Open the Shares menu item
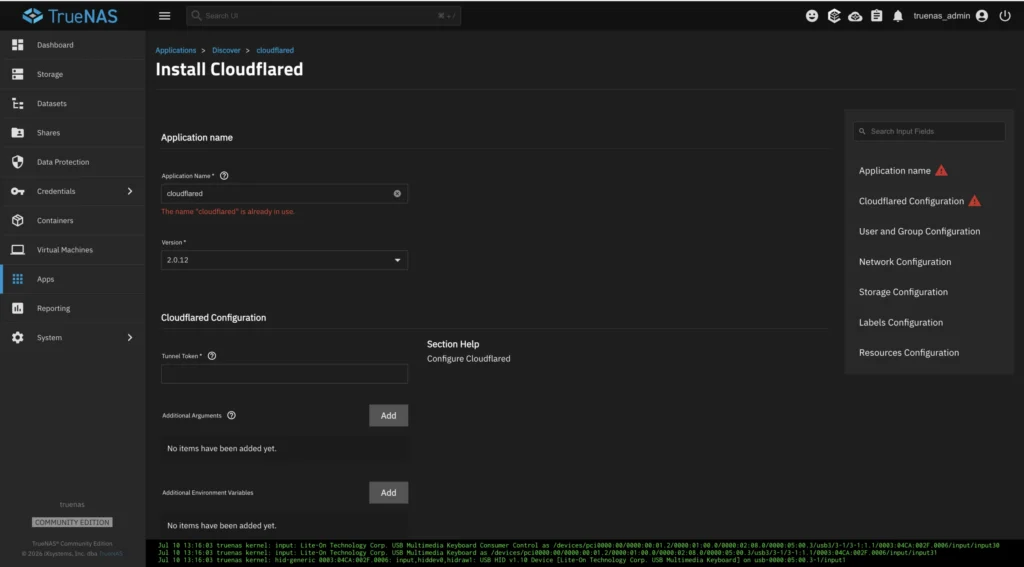 click(72, 133)
